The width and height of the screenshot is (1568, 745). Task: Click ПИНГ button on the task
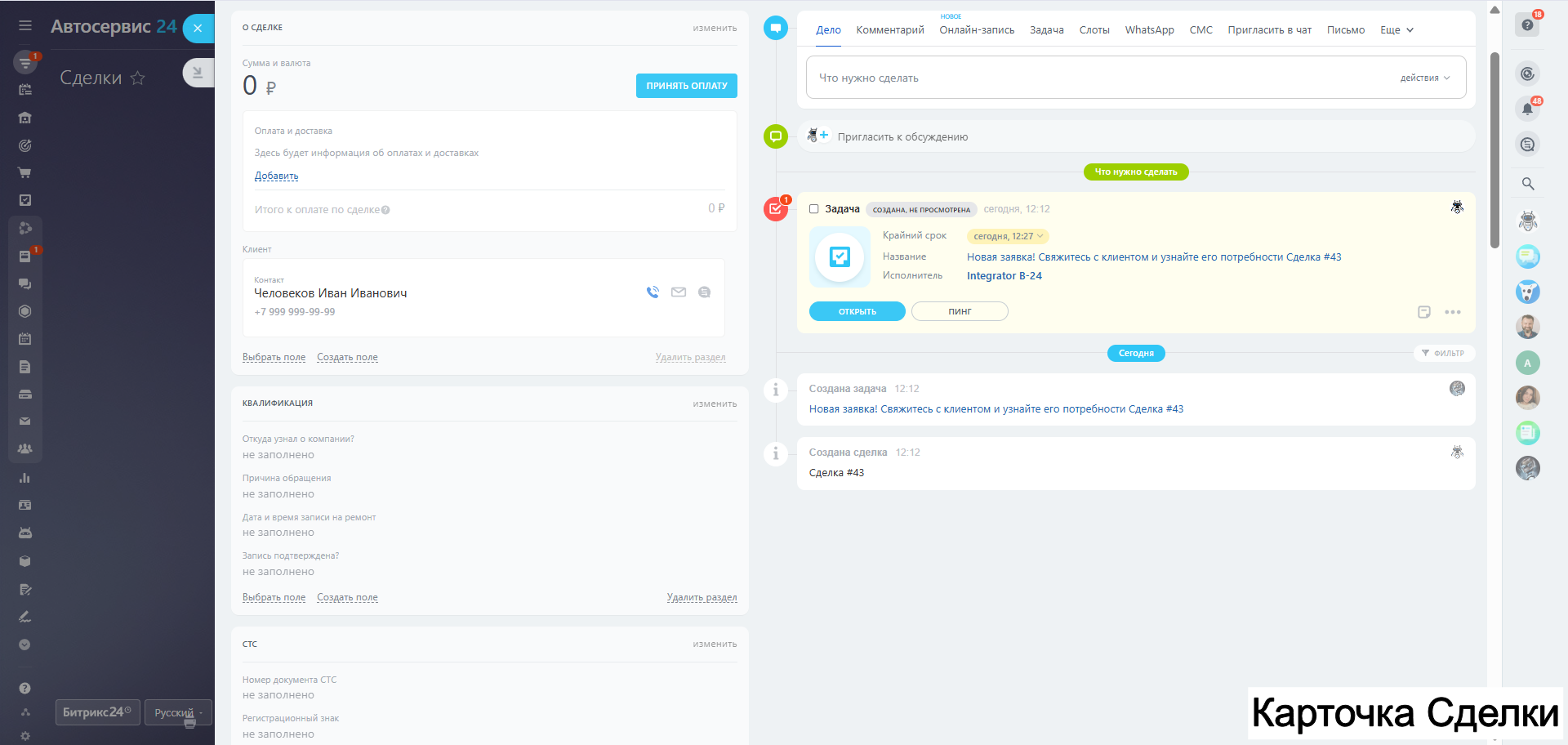coord(960,311)
